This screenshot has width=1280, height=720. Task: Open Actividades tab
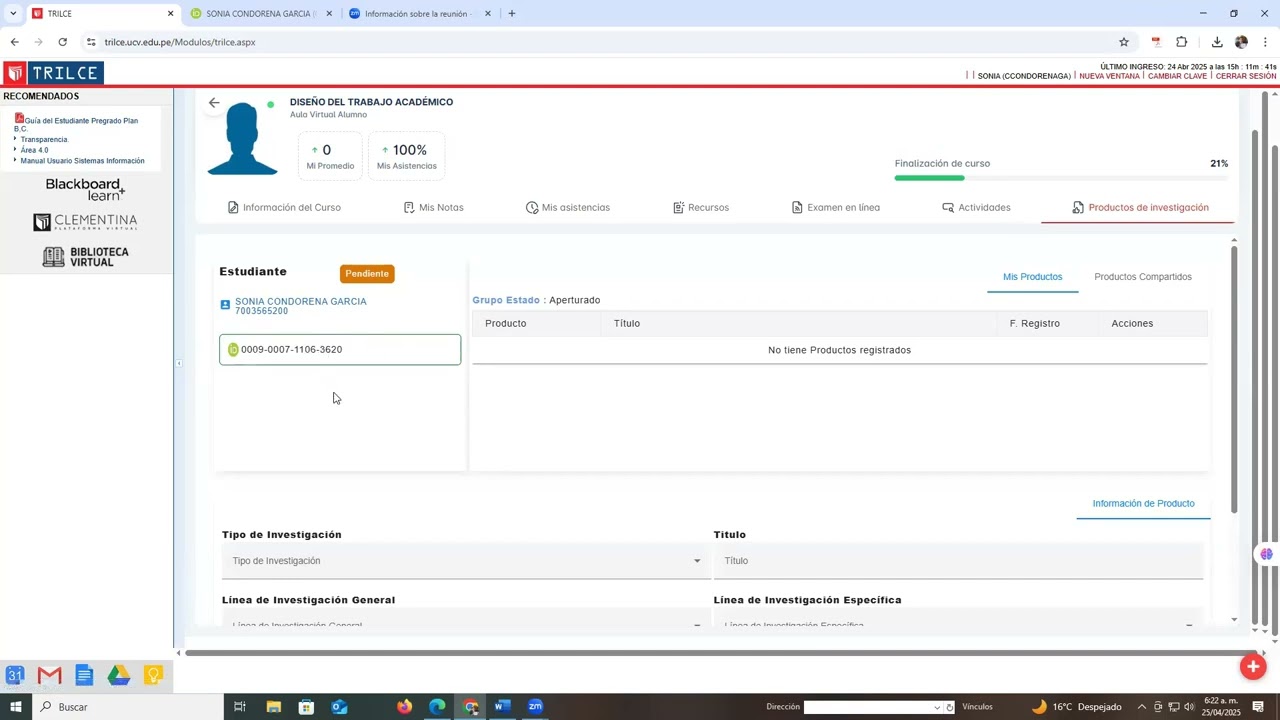(x=976, y=207)
